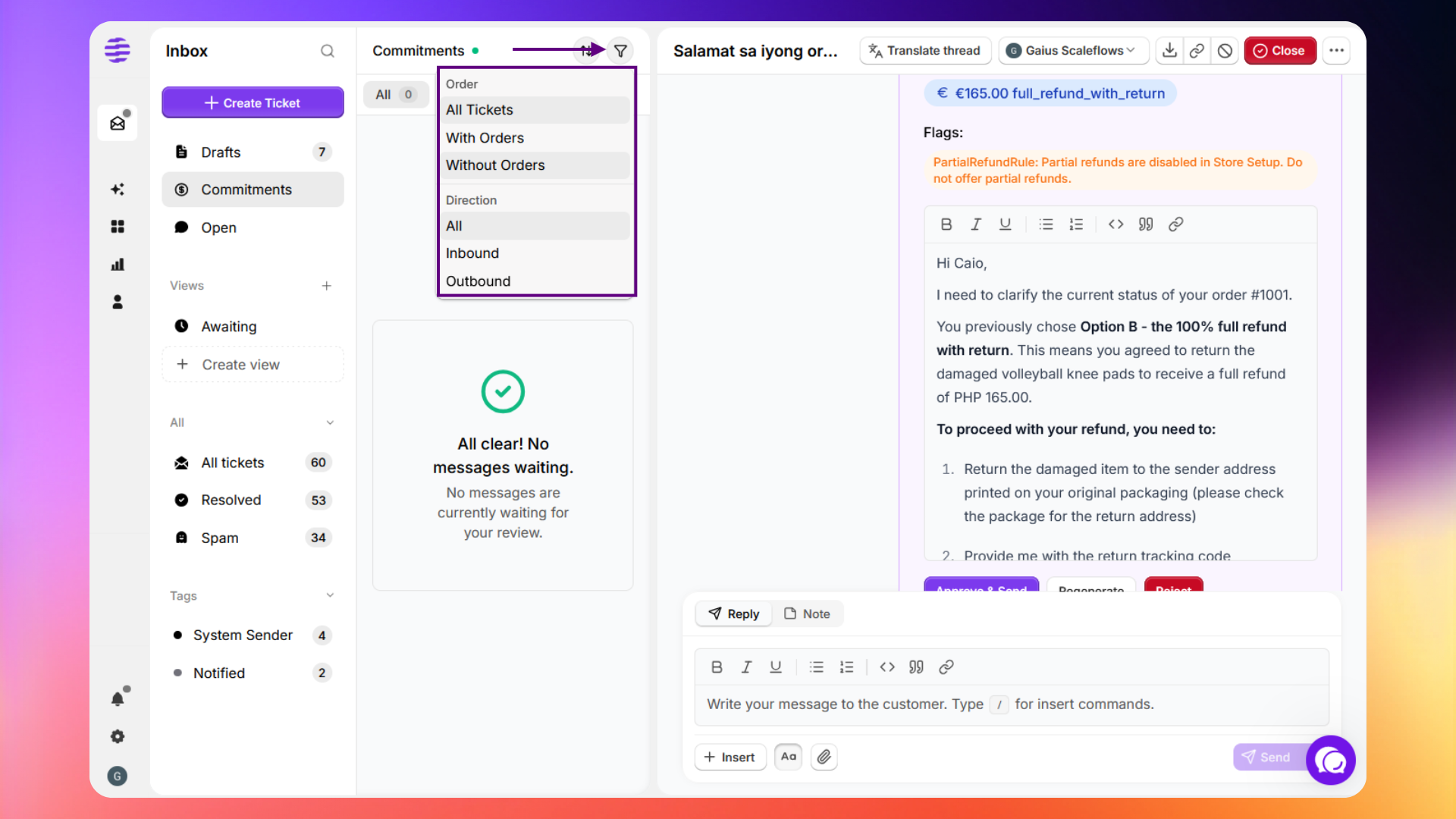Open the Spam folder
Image resolution: width=1456 pixels, height=819 pixels.
point(253,538)
